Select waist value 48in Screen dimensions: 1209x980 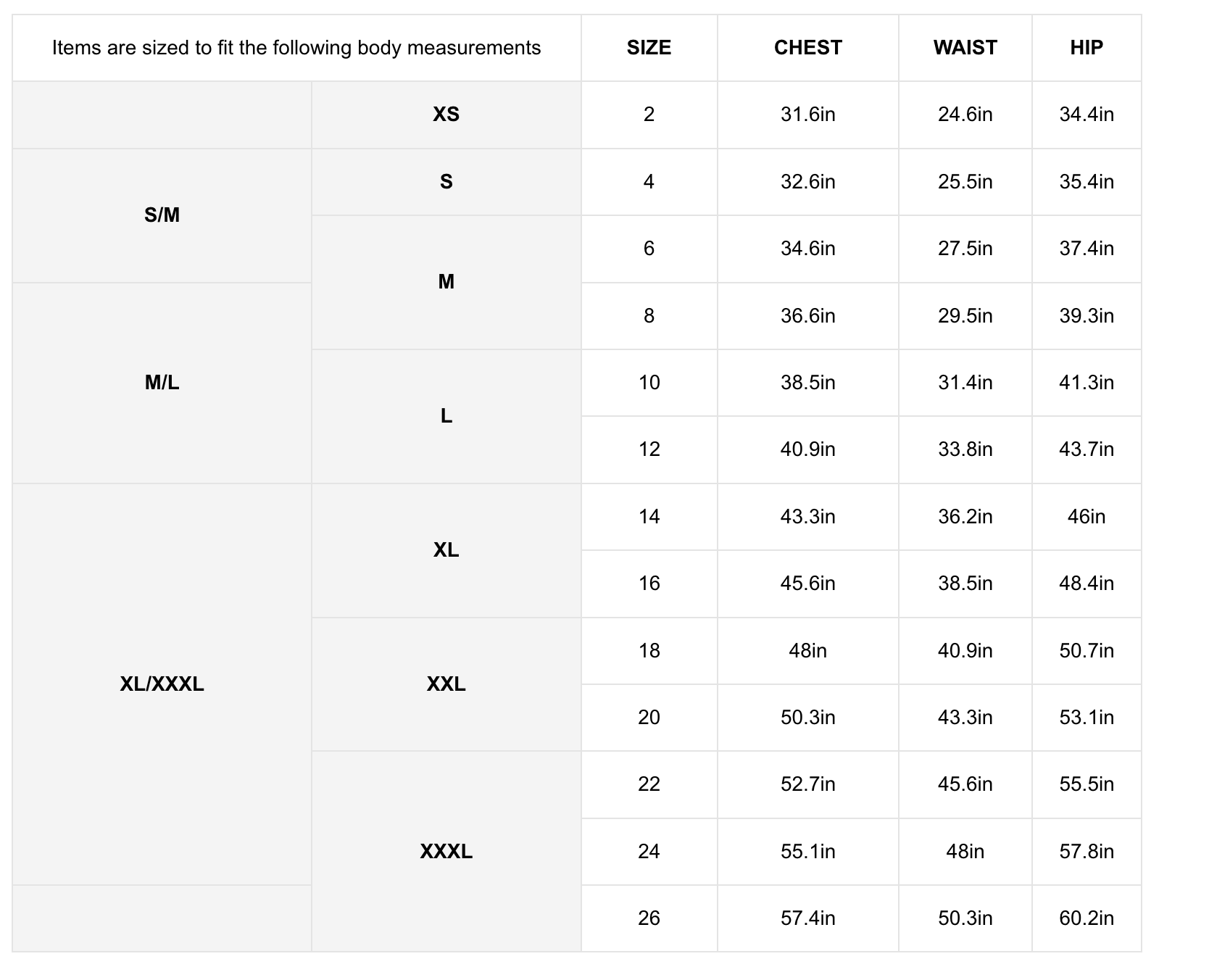pos(965,851)
